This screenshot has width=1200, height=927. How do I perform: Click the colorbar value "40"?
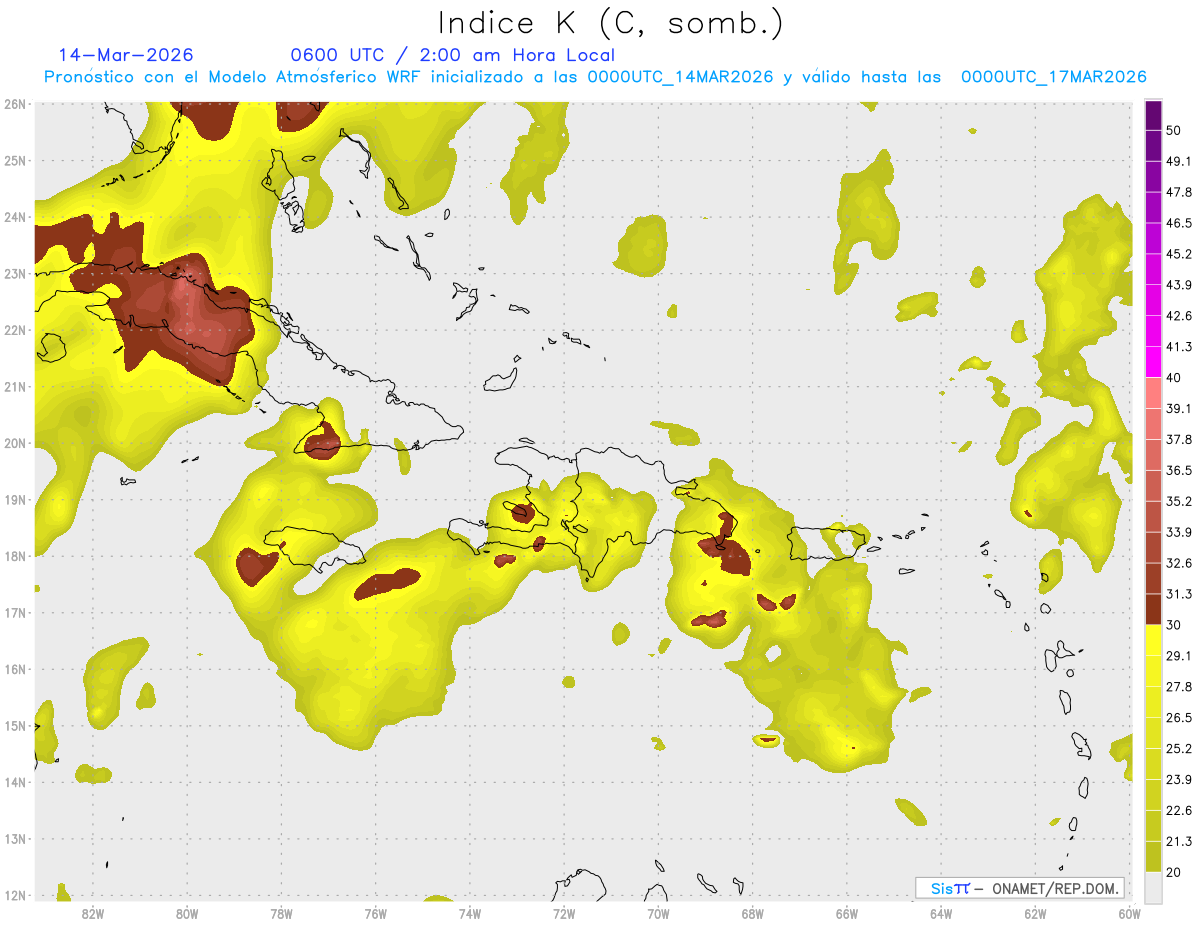point(1174,378)
